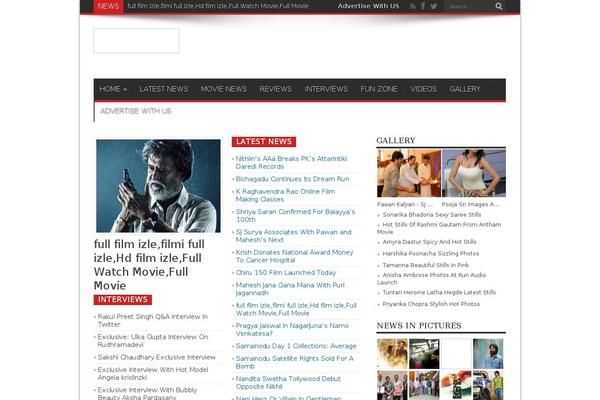Open the top ticker full film izle headline
600x400 pixels.
click(218, 6)
